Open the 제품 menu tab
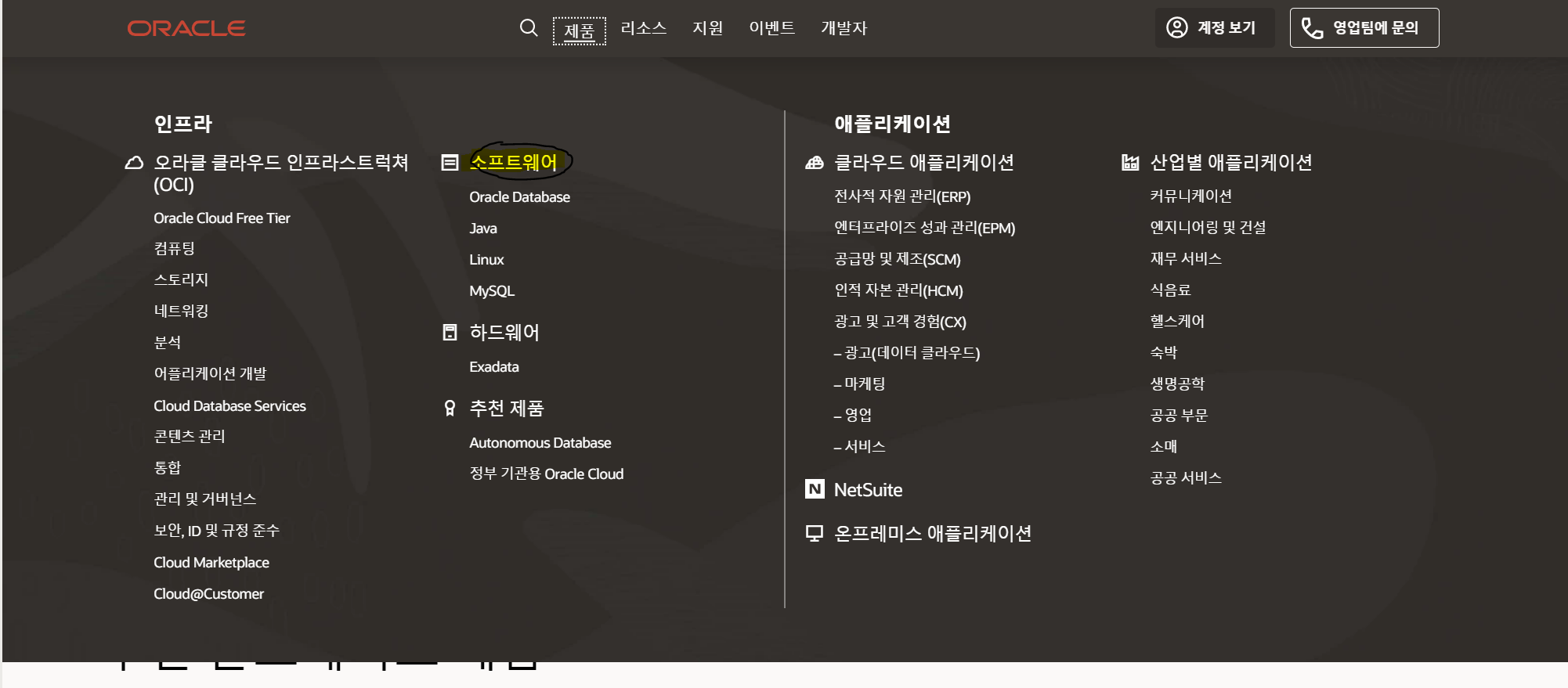 [580, 31]
